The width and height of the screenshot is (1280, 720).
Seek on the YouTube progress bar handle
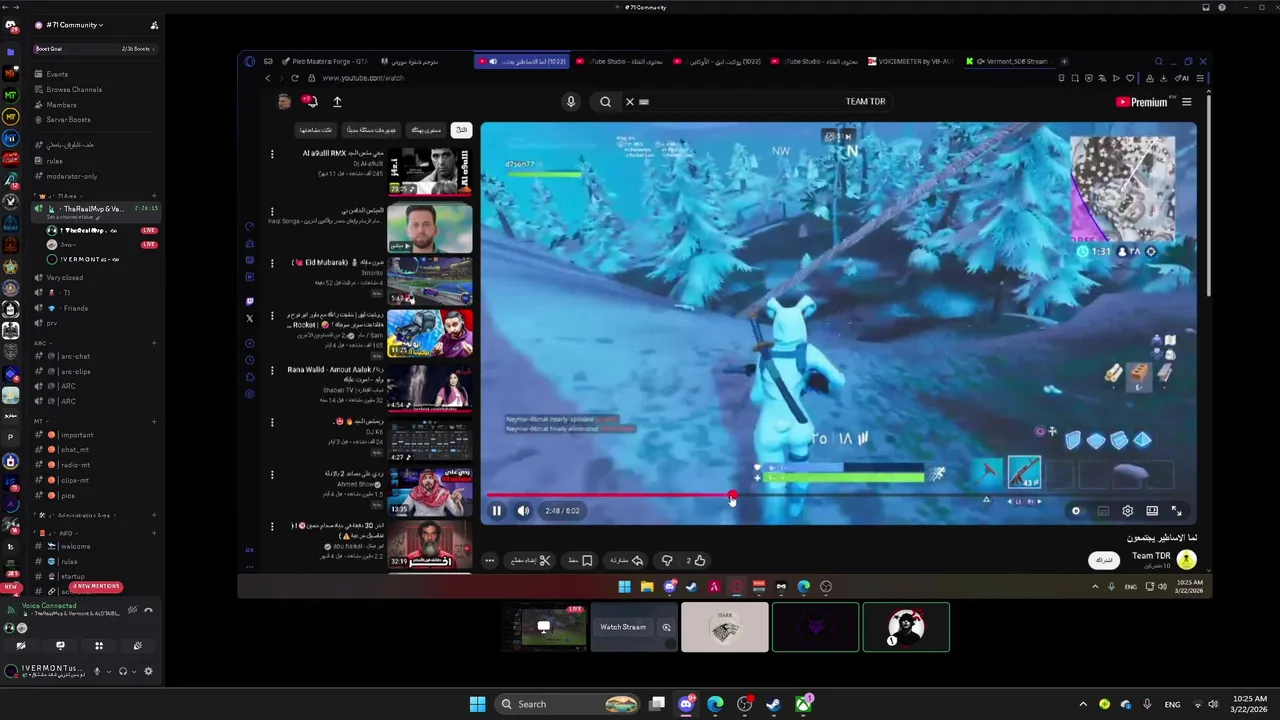point(733,496)
